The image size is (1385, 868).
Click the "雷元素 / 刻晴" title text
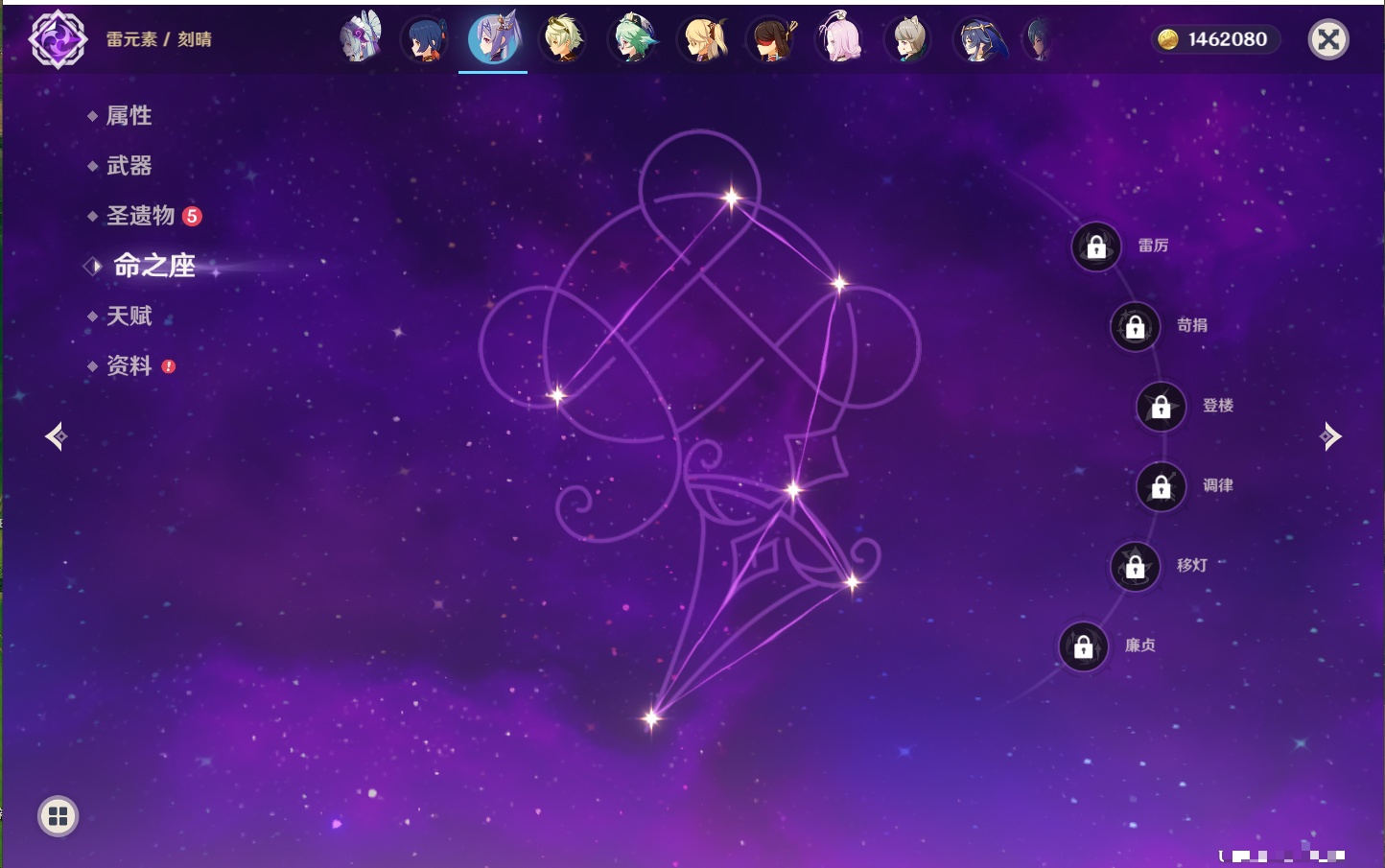click(x=159, y=39)
